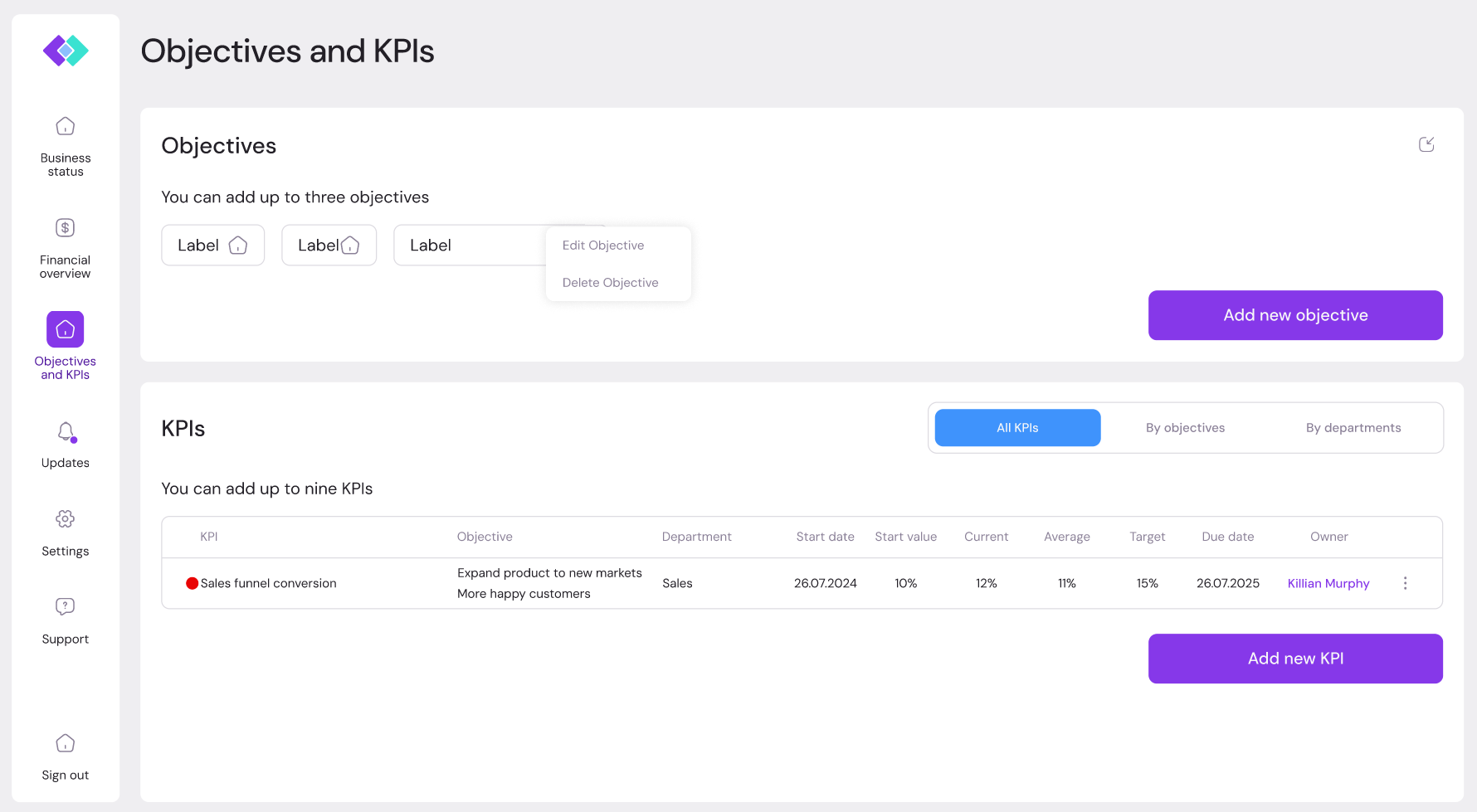Screen dimensions: 1477x812
Task: Select the Objectives and KPIs sidebar icon
Action: [x=66, y=329]
